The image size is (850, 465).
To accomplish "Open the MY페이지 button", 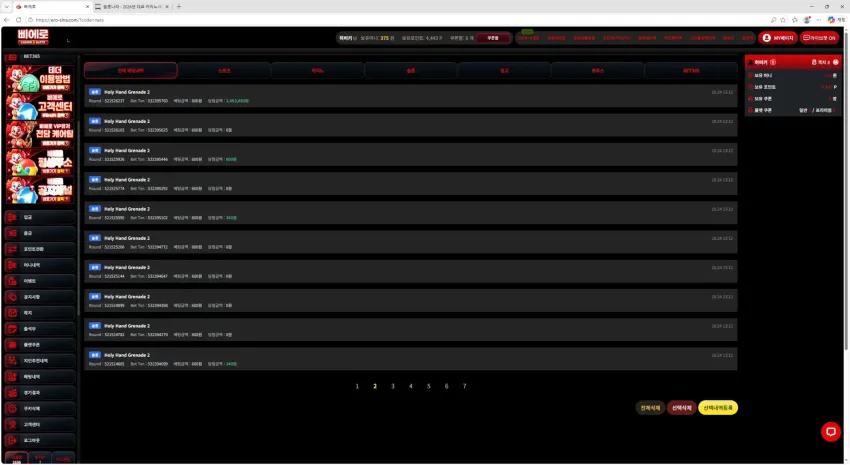I will (x=777, y=38).
